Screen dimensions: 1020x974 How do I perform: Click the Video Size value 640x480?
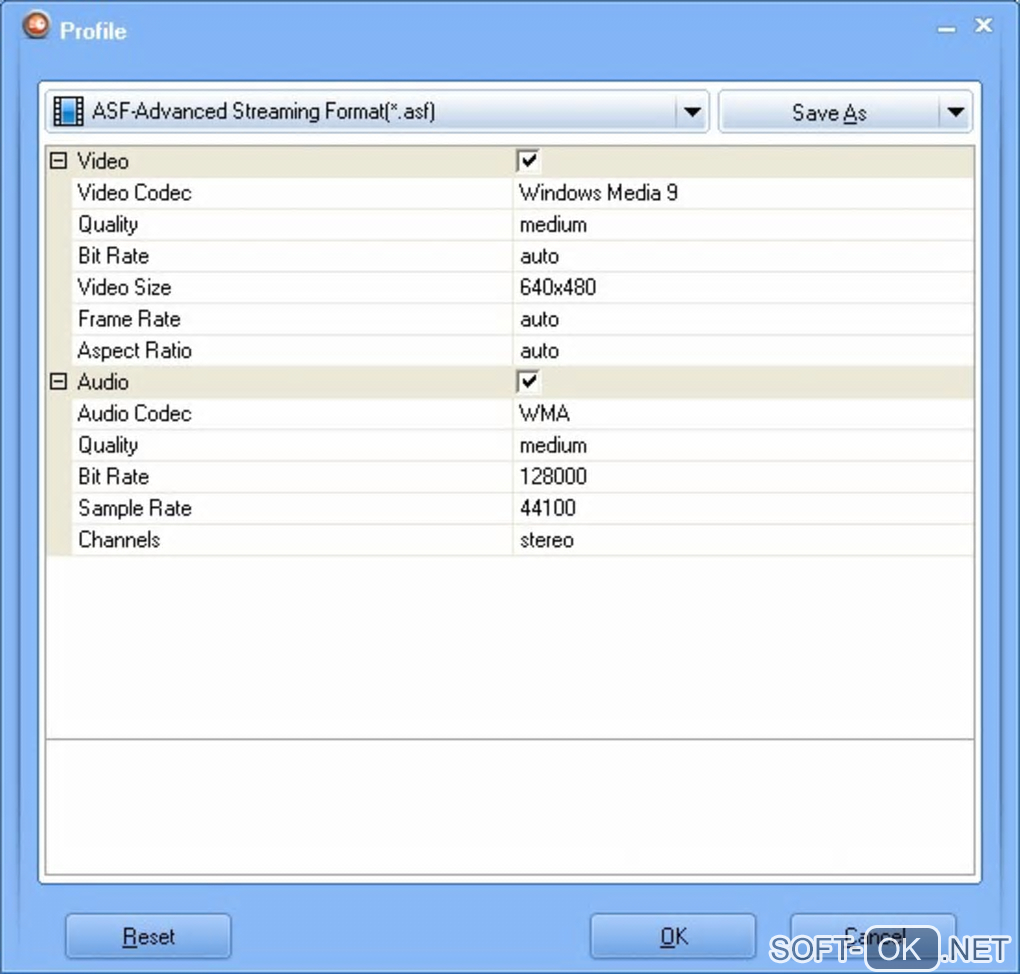557,288
